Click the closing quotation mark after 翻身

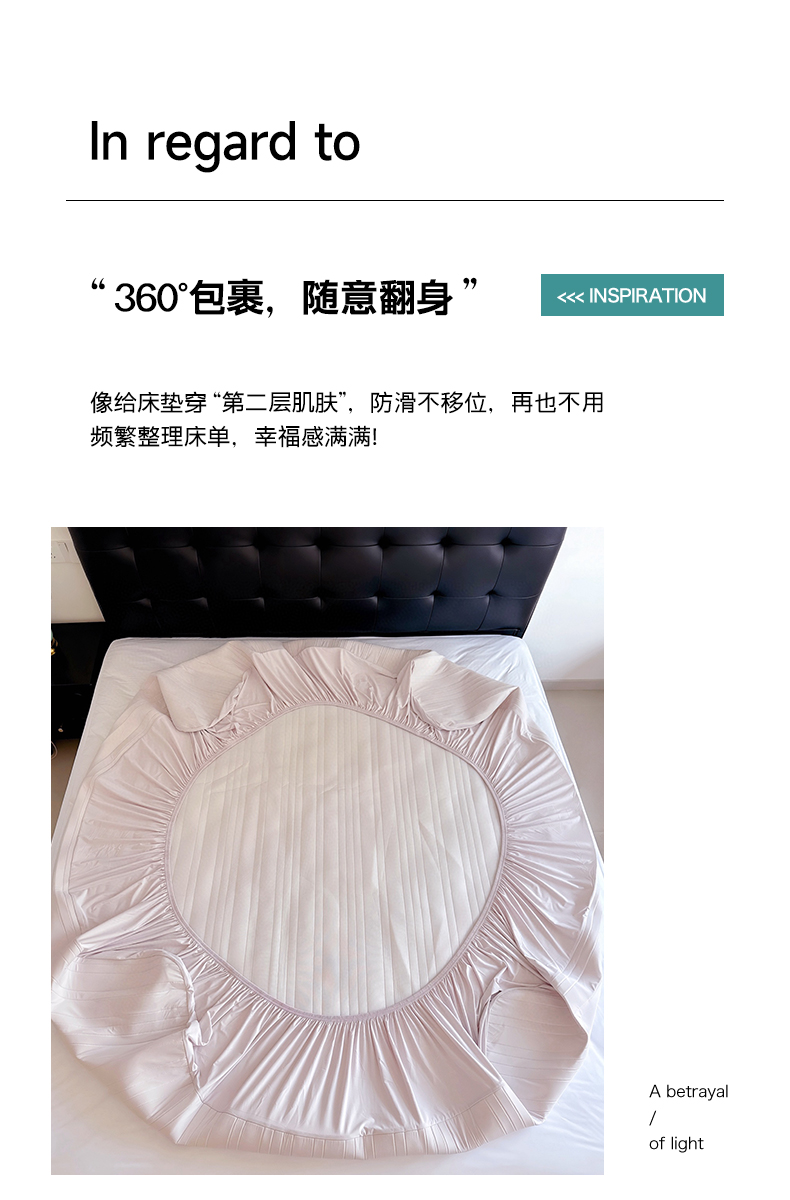(x=470, y=288)
